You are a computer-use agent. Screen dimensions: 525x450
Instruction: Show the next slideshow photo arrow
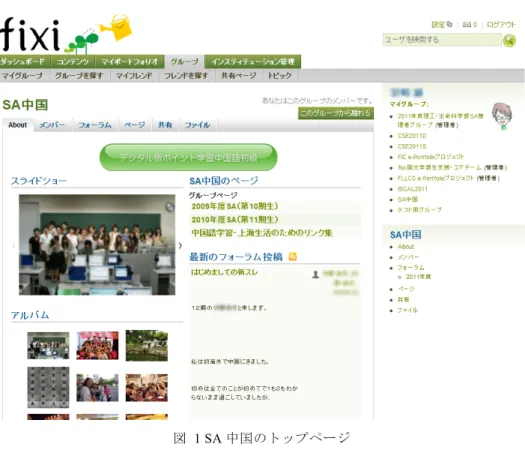180,246
